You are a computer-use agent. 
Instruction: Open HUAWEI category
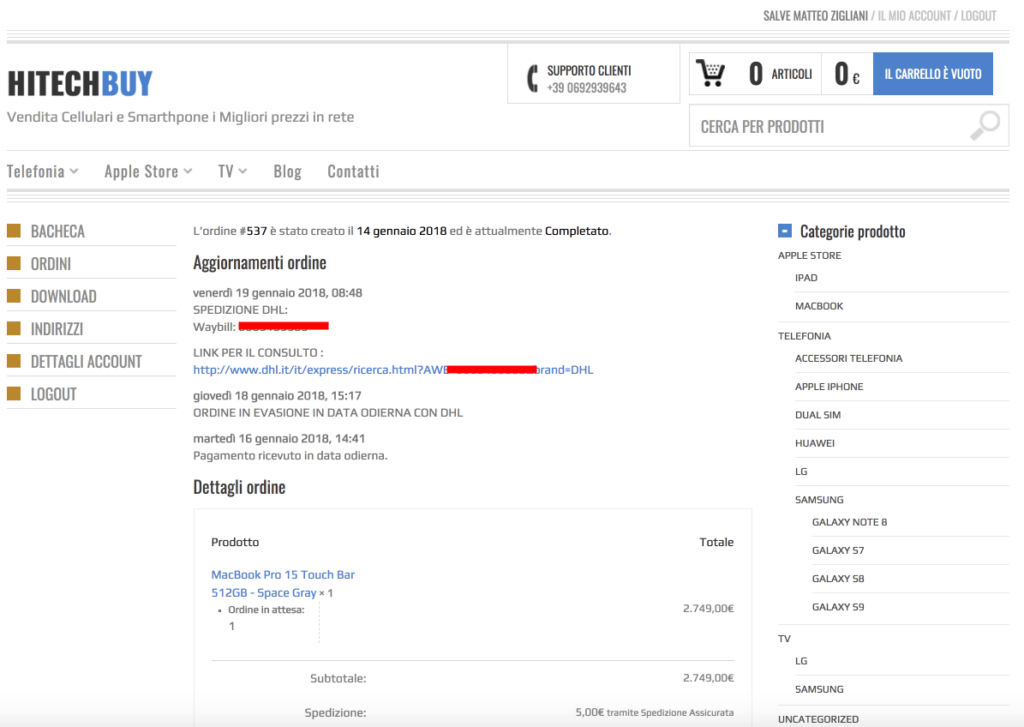pos(814,443)
